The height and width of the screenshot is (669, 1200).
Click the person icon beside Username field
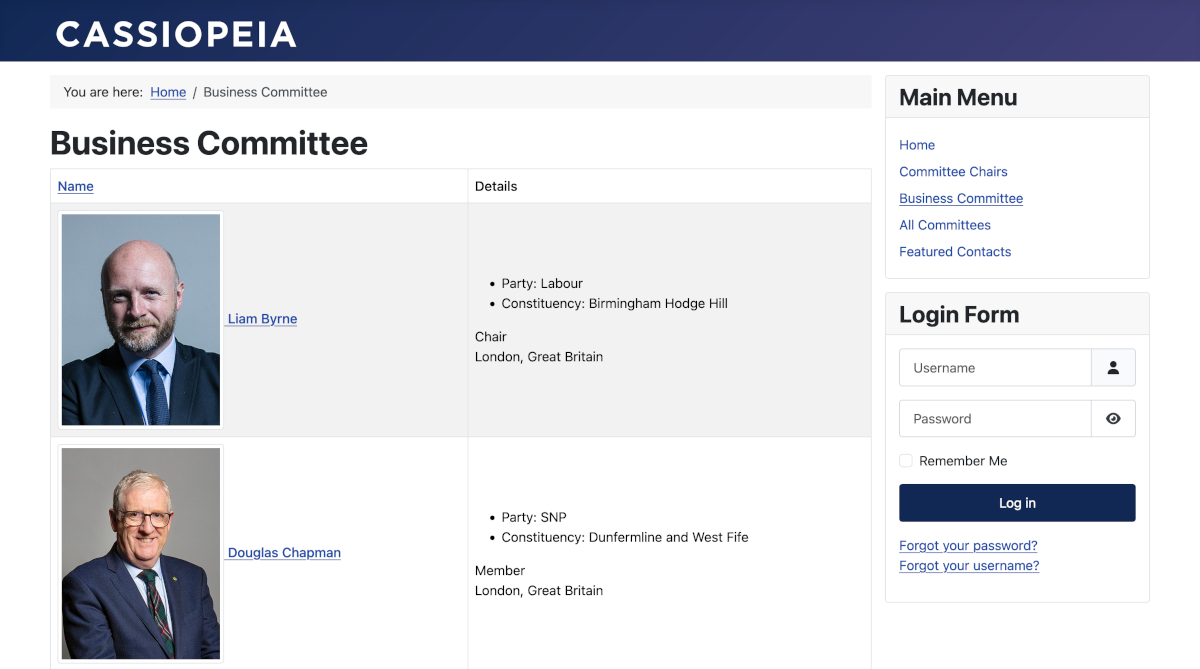point(1113,367)
